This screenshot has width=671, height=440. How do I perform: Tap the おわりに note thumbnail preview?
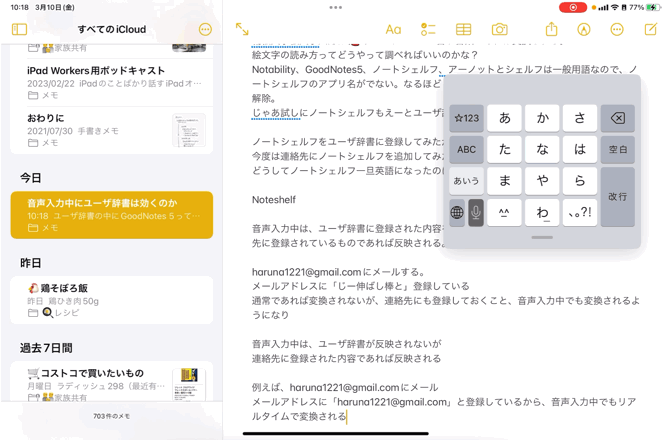click(x=189, y=130)
